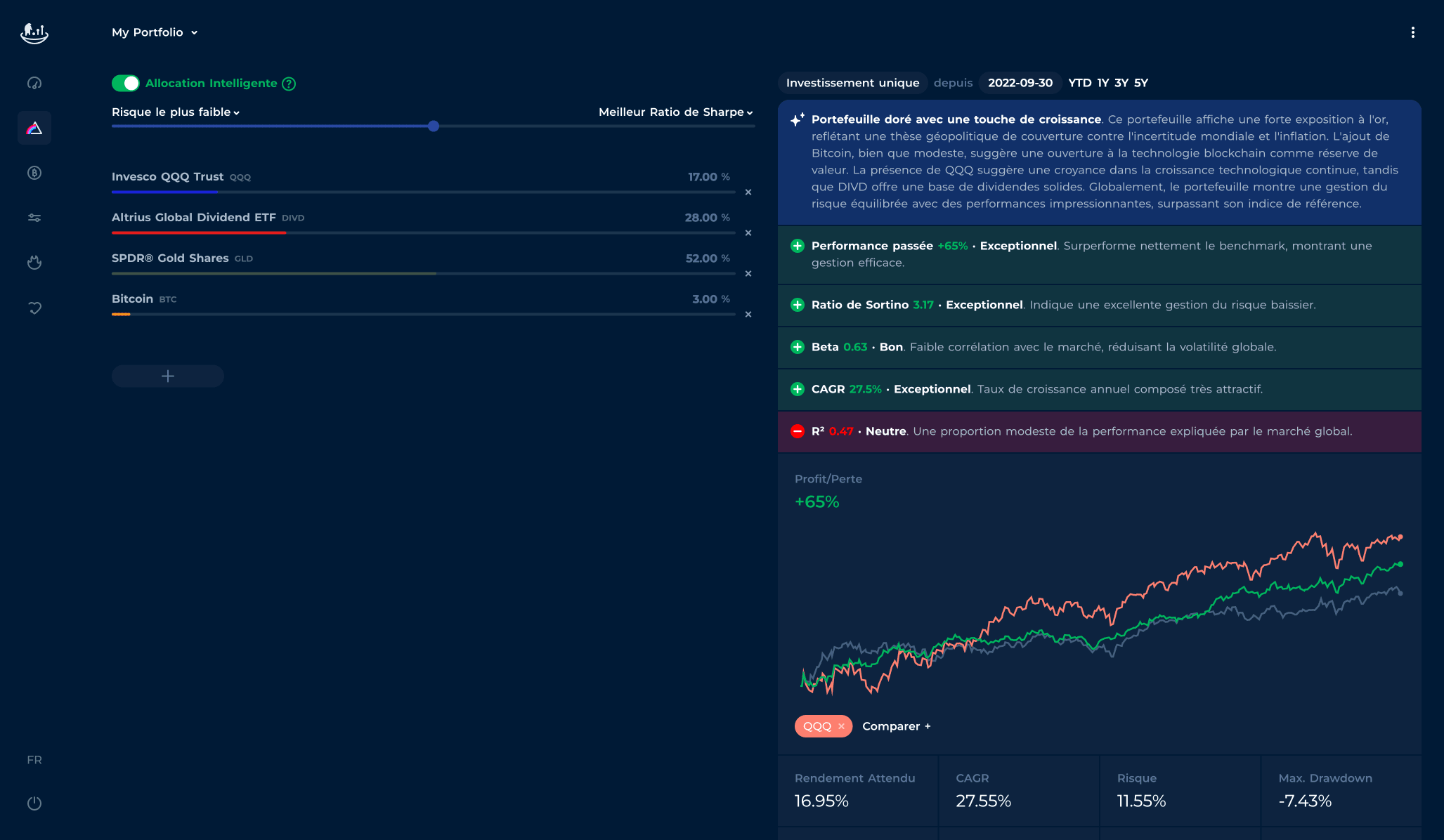The height and width of the screenshot is (840, 1444).
Task: Select the portfolio allocation triangle icon
Action: point(34,128)
